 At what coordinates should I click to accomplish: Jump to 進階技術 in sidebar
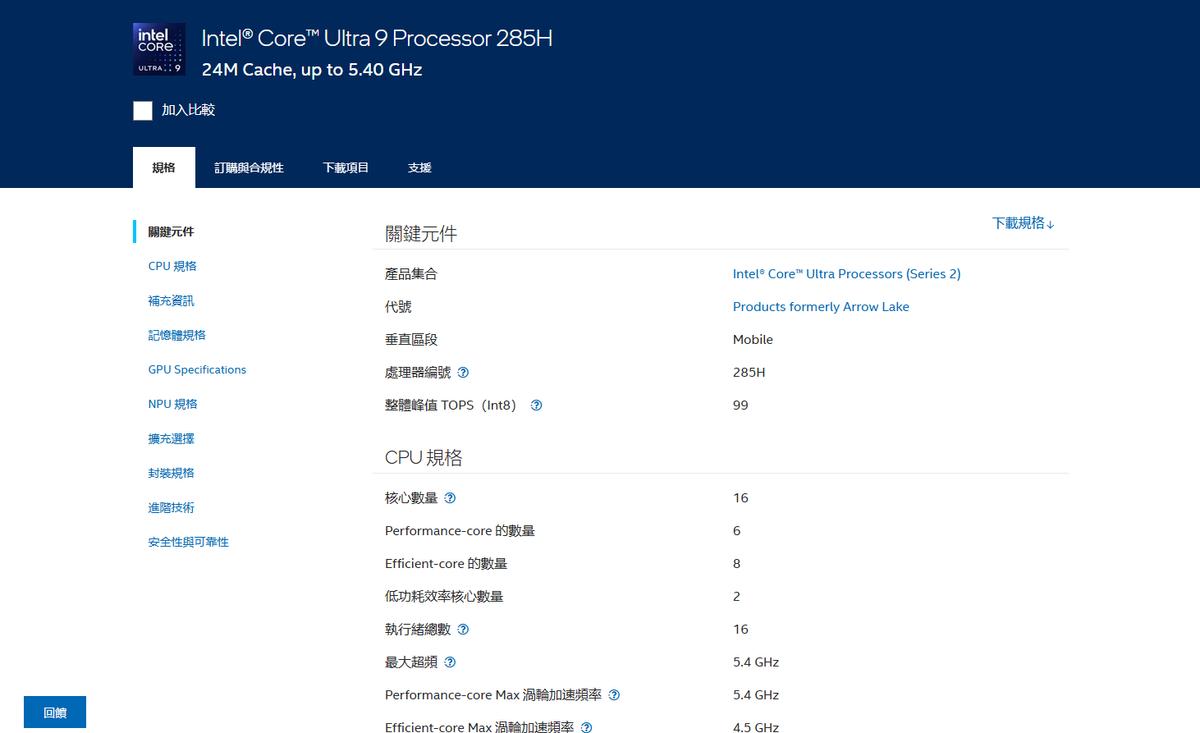point(171,508)
